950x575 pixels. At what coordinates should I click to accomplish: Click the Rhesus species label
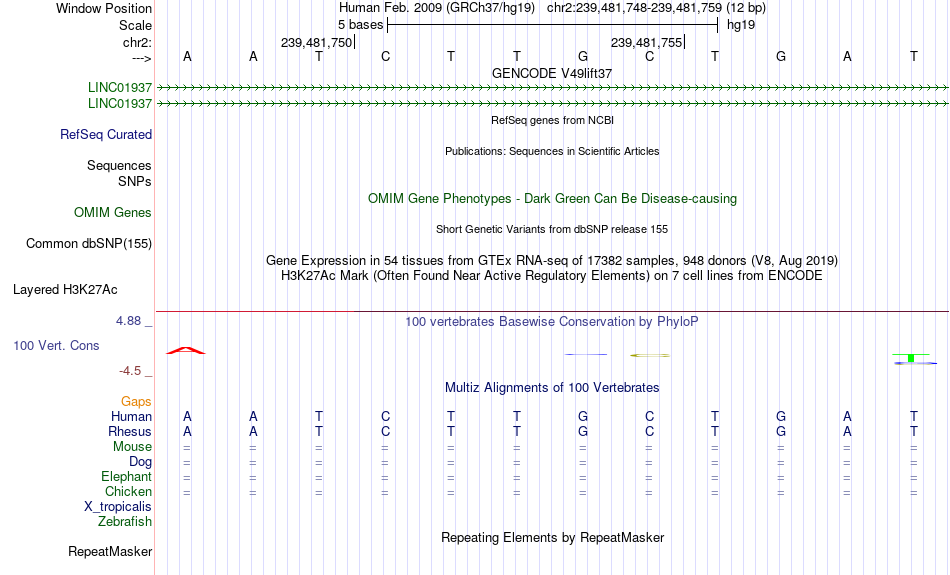click(130, 431)
